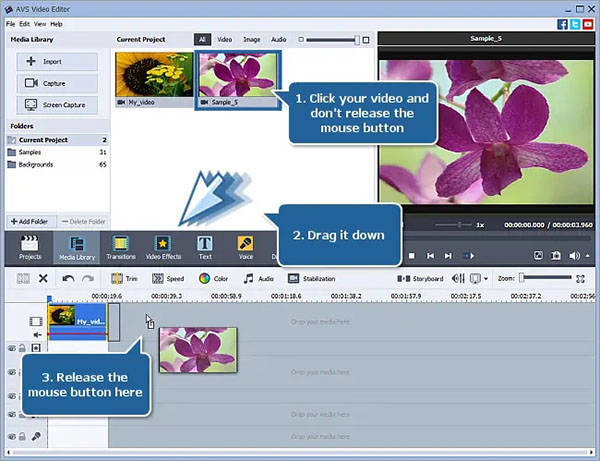Click the undo arrow in timeline toolbar
600x461 pixels.
68,279
